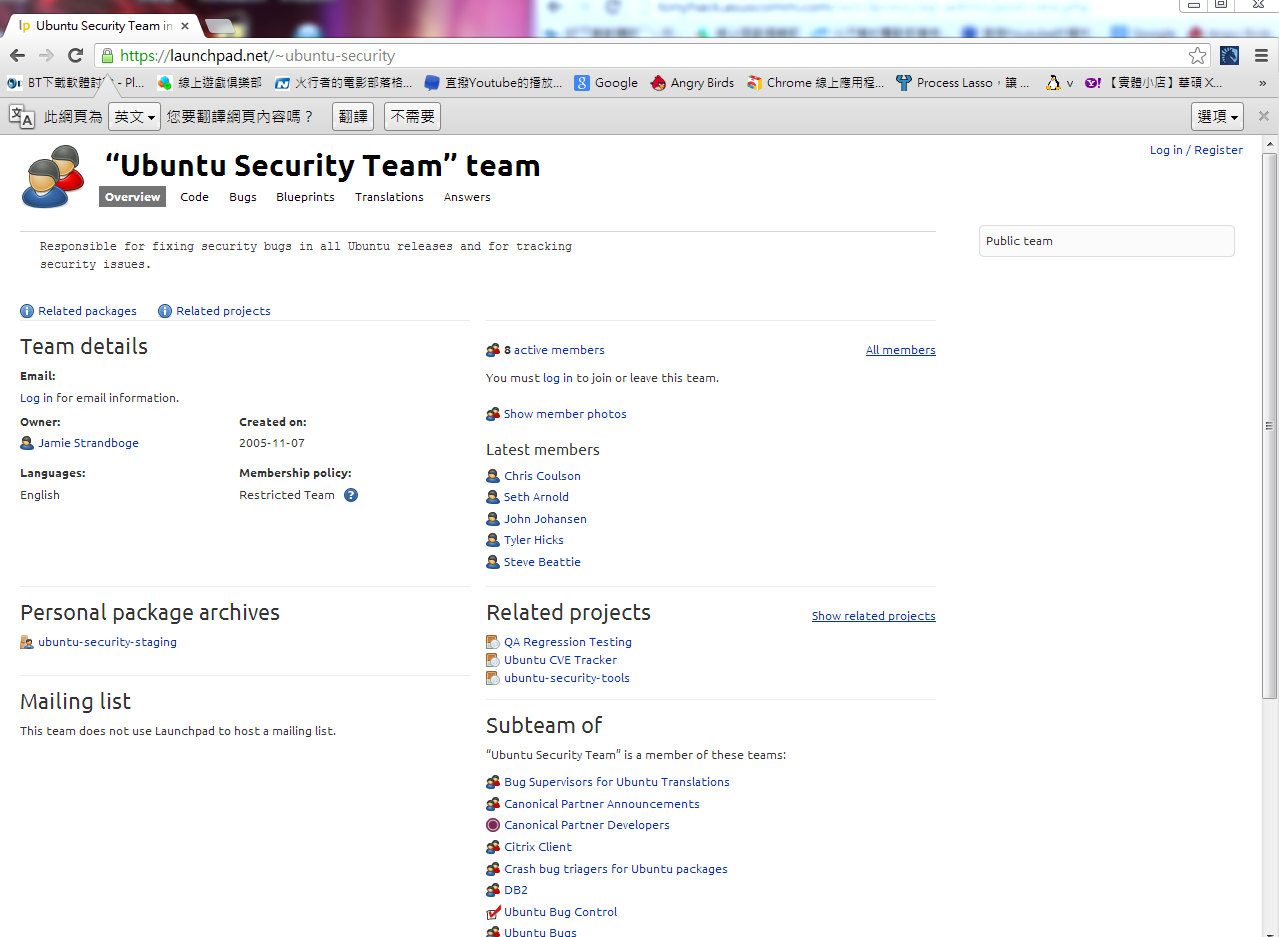
Task: Click the help icon next to Restricted Team
Action: click(x=351, y=495)
